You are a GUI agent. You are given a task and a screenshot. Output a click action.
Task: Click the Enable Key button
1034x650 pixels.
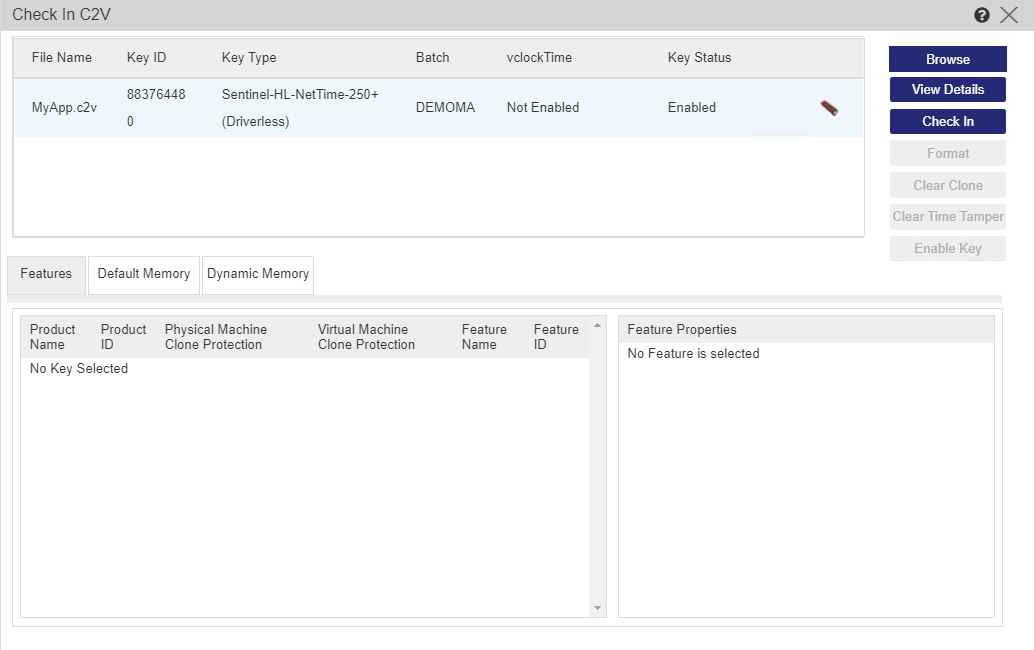[x=946, y=248]
